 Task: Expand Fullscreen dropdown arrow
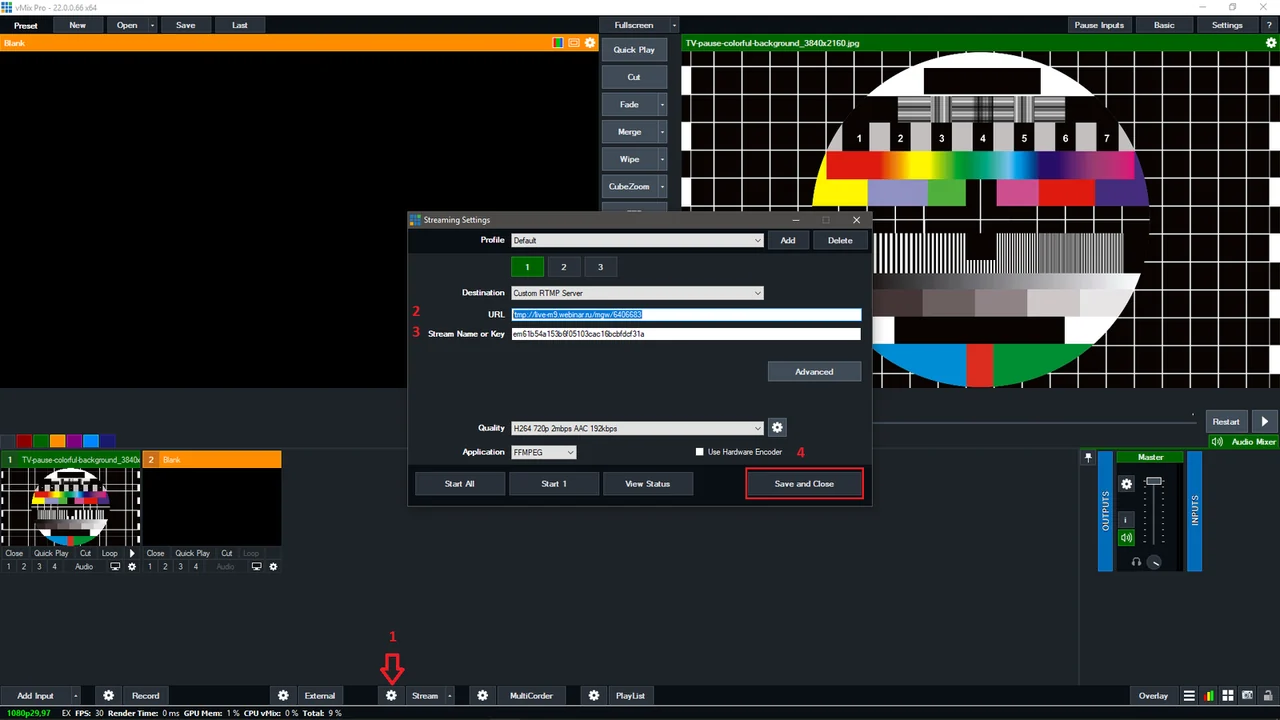click(674, 25)
